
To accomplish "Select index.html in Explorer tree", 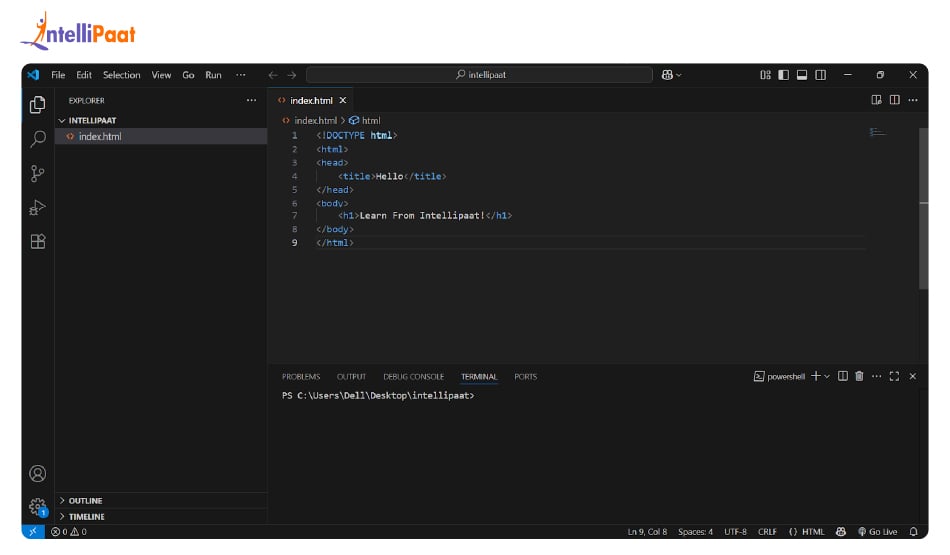I will [161, 136].
